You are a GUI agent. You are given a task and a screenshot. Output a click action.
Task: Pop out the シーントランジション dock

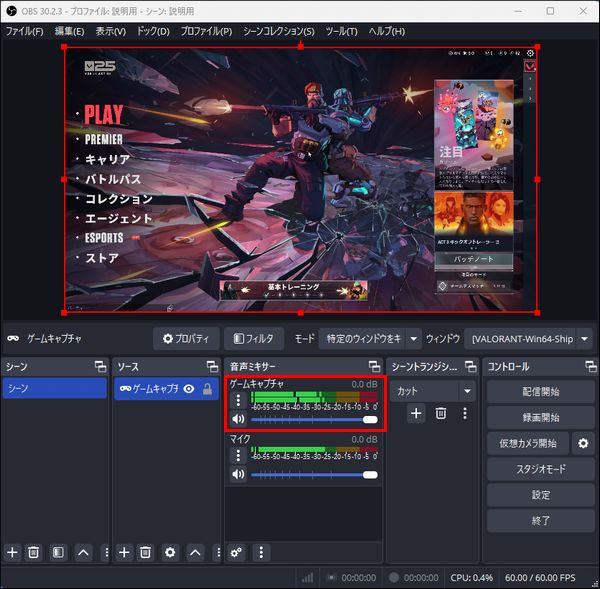471,367
